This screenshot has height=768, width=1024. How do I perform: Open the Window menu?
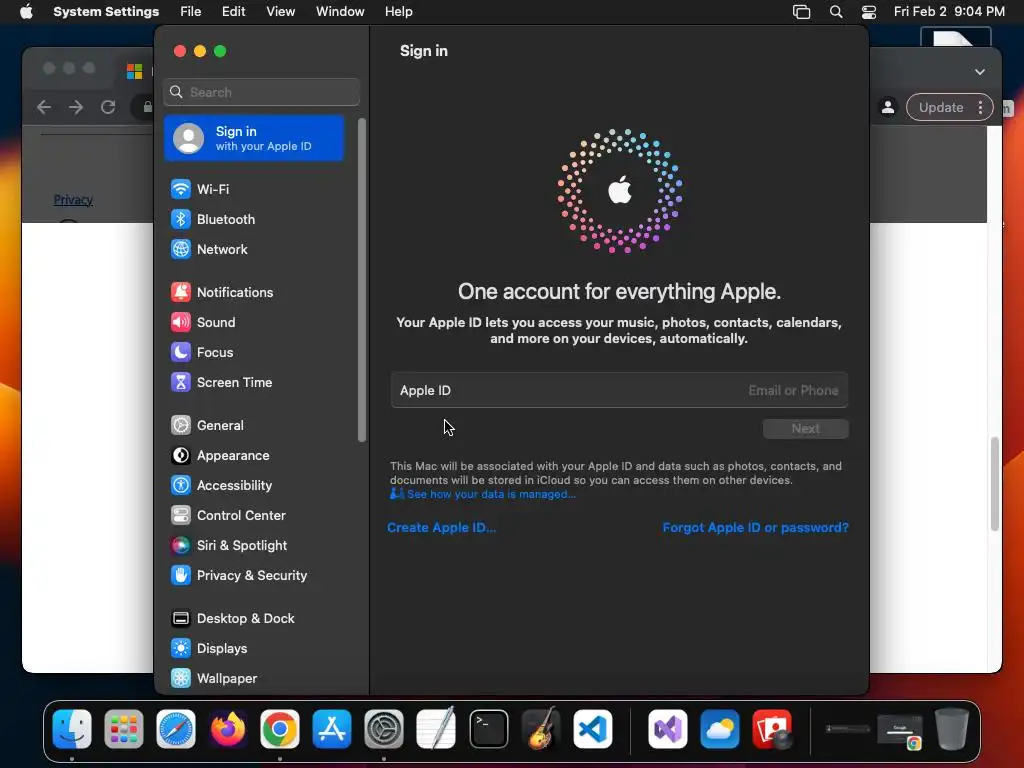[x=340, y=12]
